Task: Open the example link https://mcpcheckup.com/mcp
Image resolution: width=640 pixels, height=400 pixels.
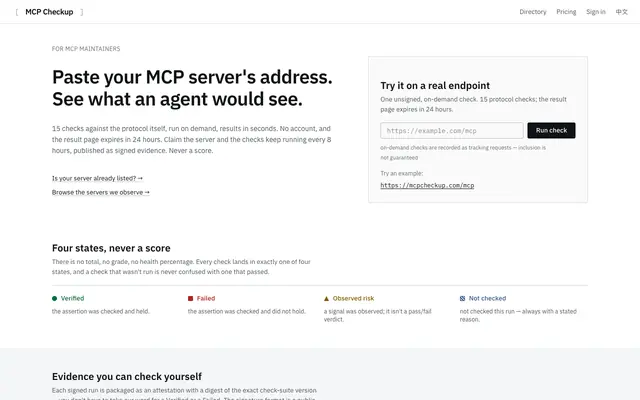Action: 427,185
